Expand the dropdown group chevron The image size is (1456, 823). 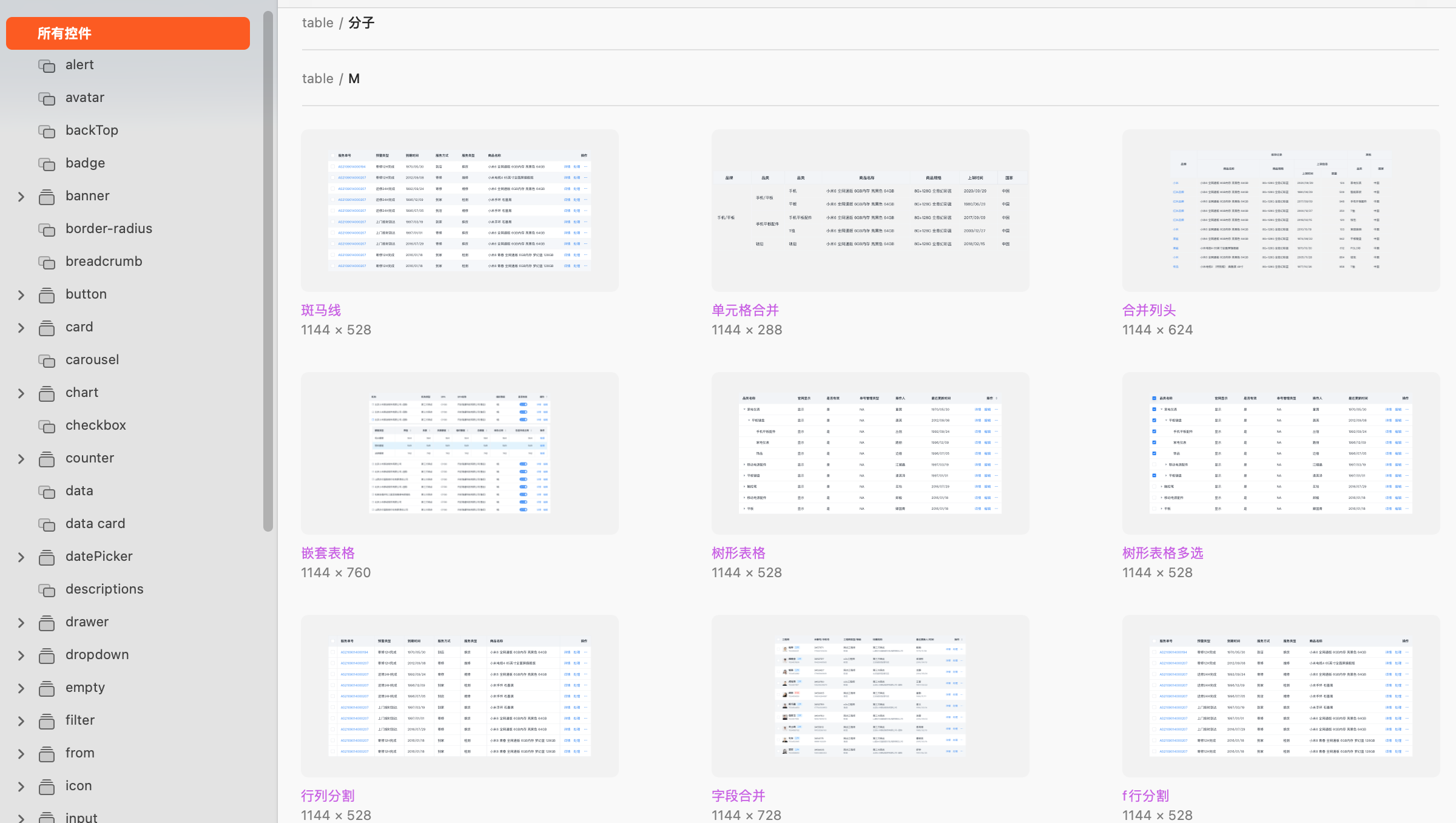21,655
